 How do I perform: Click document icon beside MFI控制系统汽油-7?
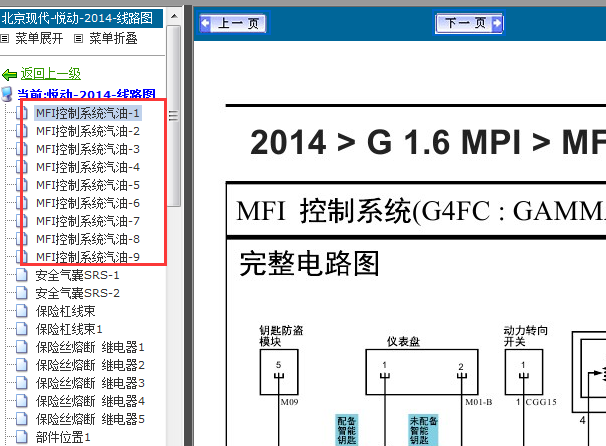pyautogui.click(x=22, y=221)
